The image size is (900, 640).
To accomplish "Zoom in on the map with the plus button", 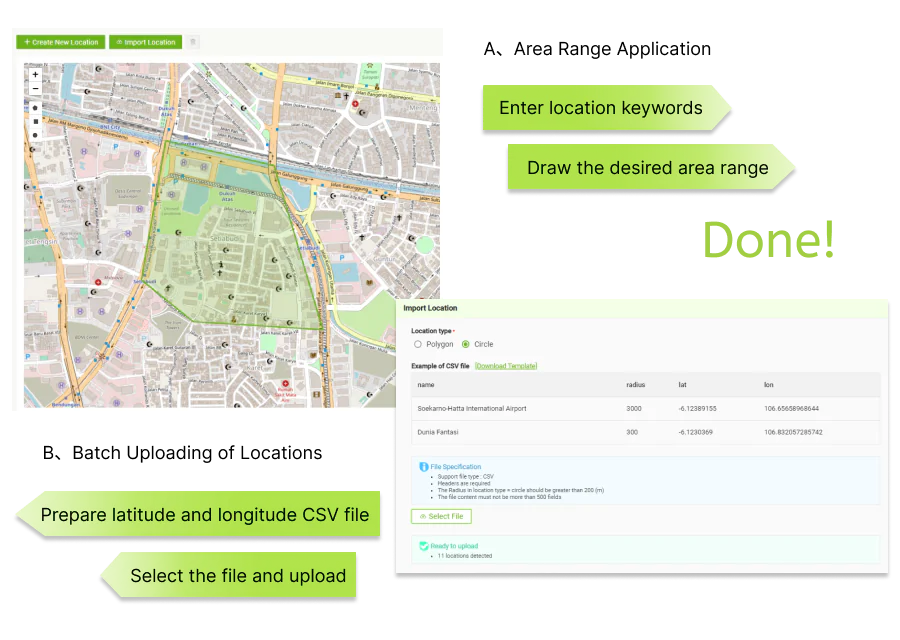I will [36, 75].
